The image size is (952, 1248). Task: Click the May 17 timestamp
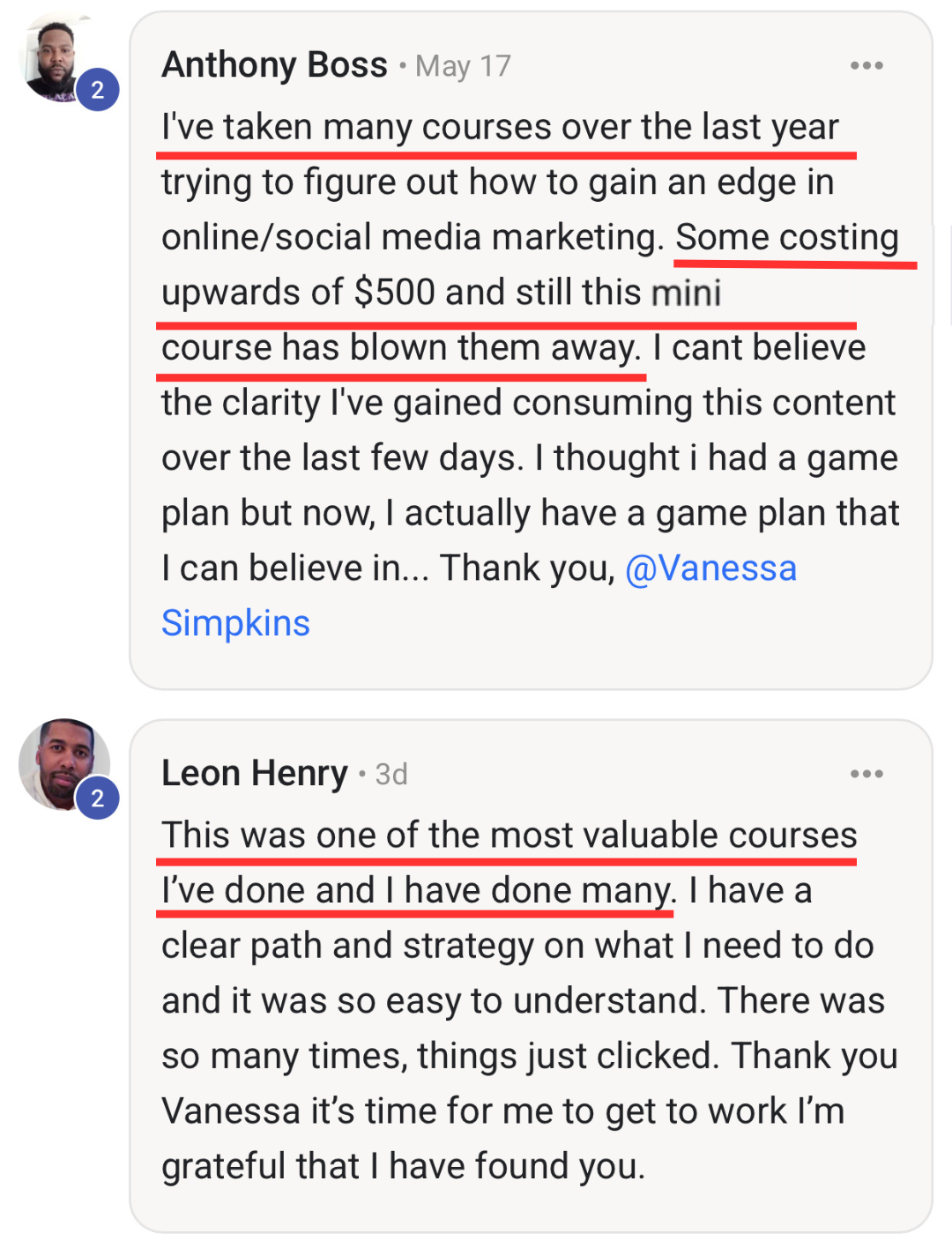coord(463,66)
